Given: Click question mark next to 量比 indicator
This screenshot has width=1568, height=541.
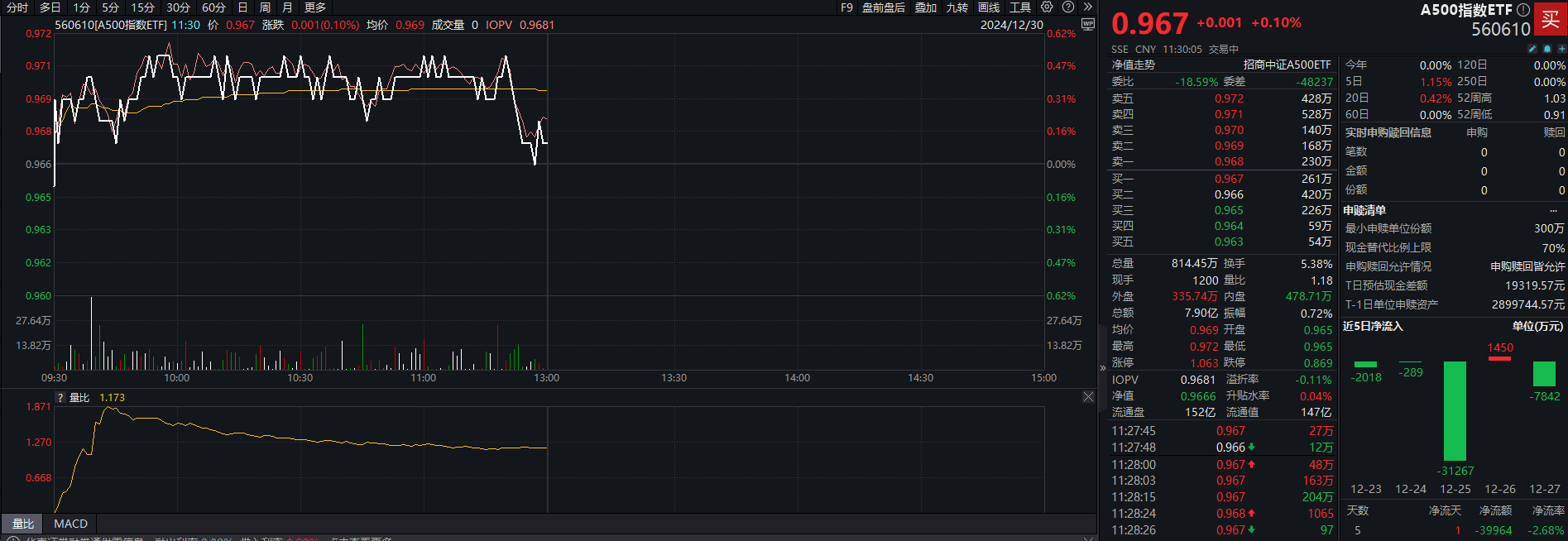Looking at the screenshot, I should tap(60, 398).
